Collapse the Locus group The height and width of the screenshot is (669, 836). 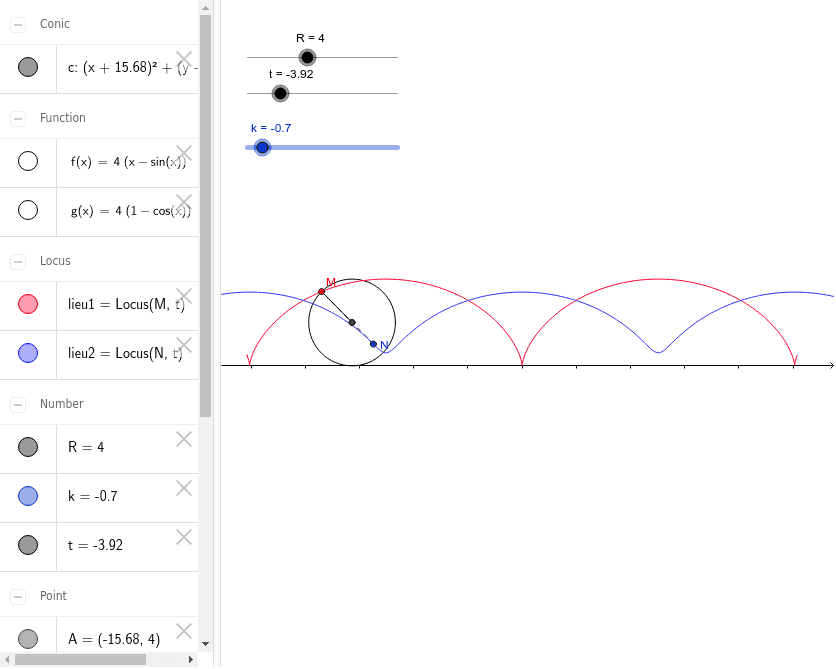click(x=18, y=261)
